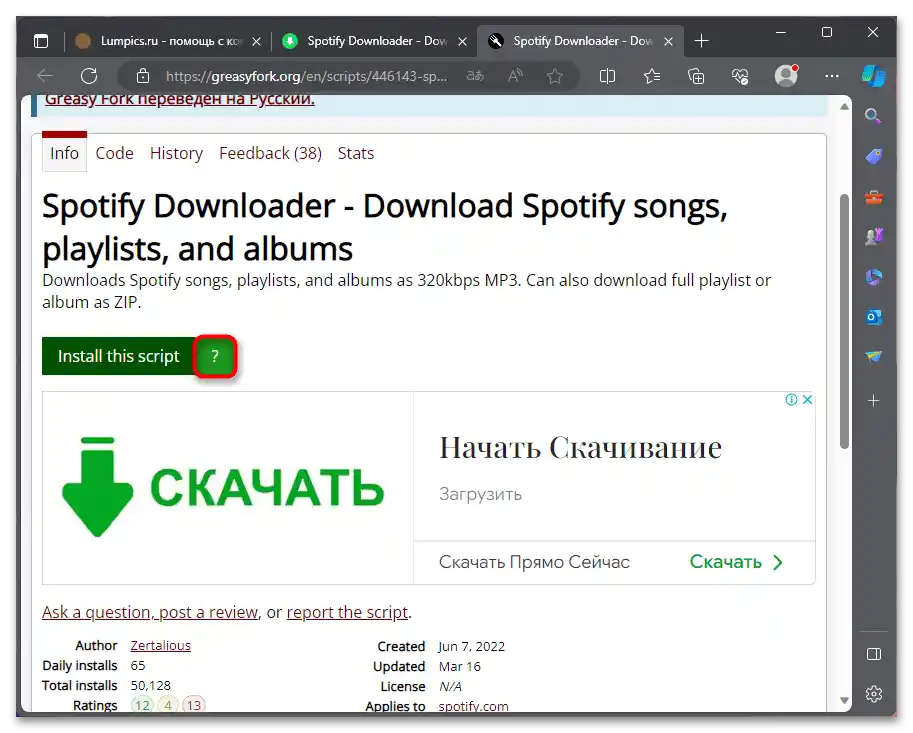Viewport: 913px width, 733px height.
Task: Switch to the Feedback (38) tab
Action: (269, 153)
